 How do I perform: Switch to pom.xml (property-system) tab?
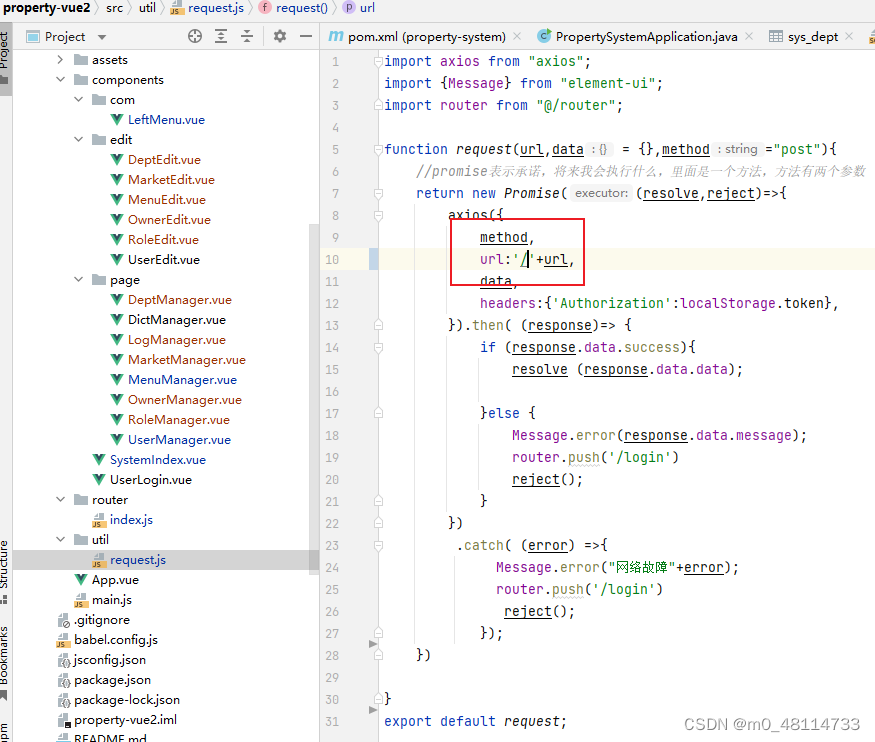click(x=426, y=37)
